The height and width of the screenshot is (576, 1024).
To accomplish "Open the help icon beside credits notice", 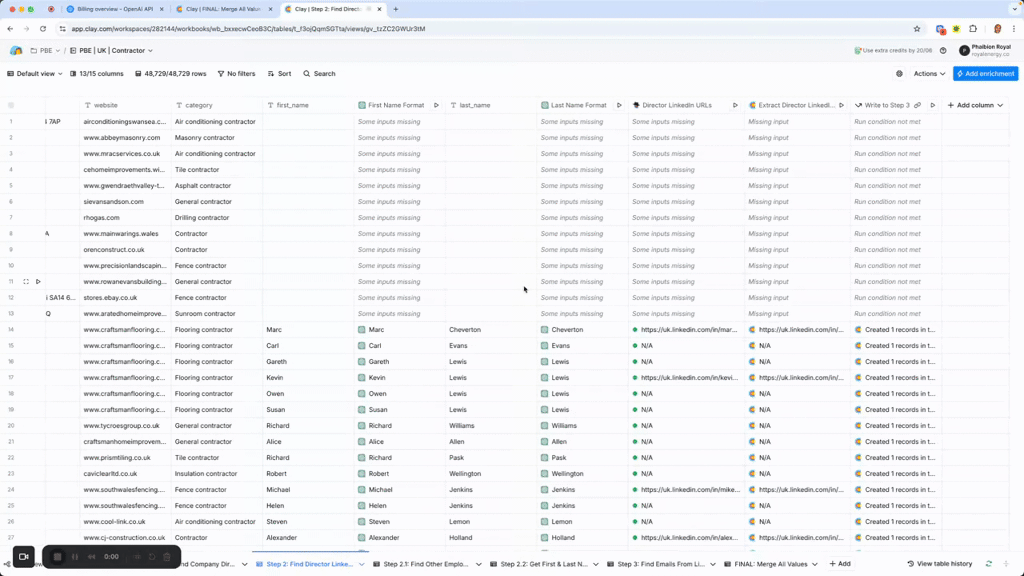I will click(943, 50).
